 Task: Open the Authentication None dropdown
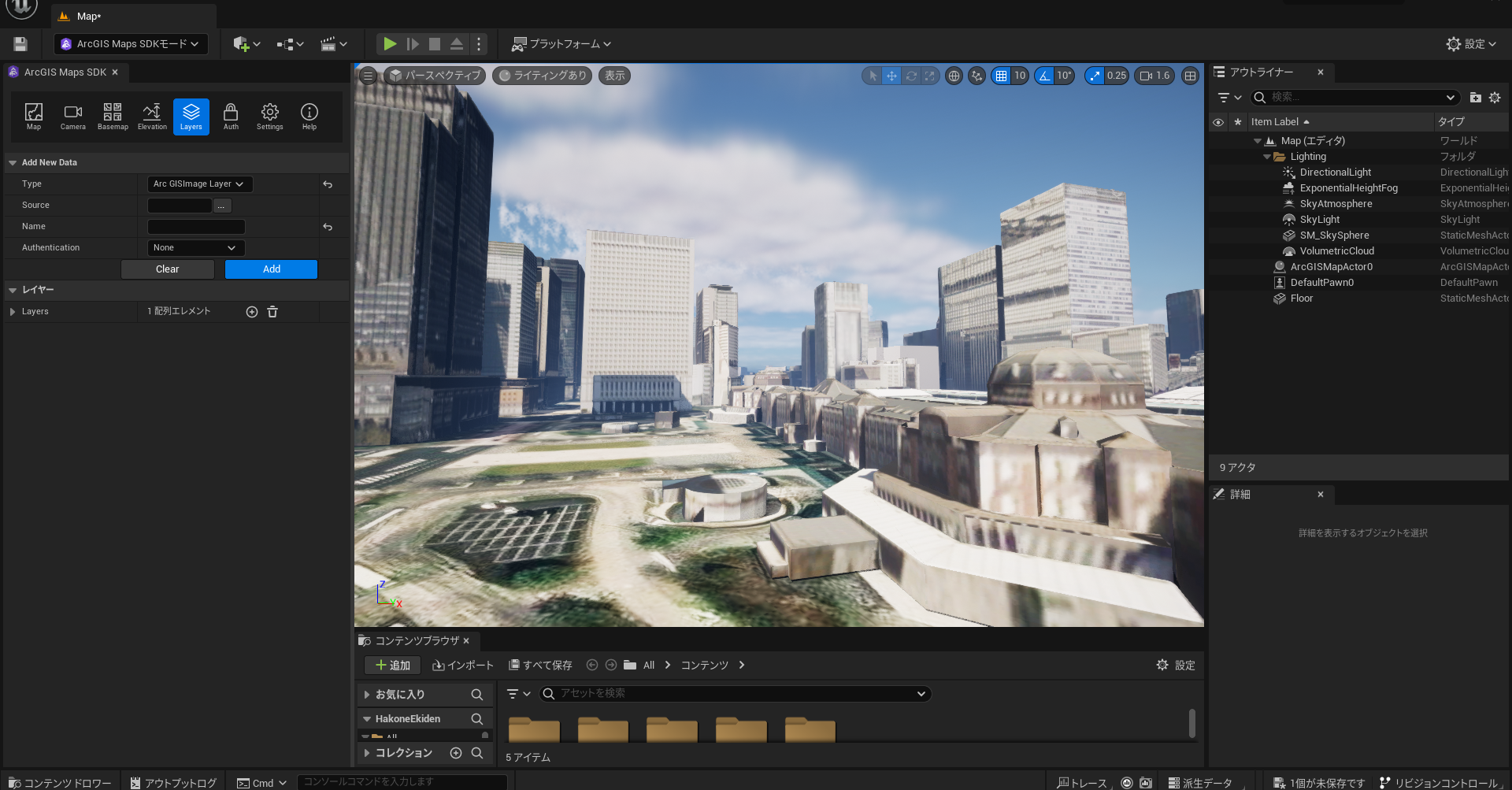196,248
